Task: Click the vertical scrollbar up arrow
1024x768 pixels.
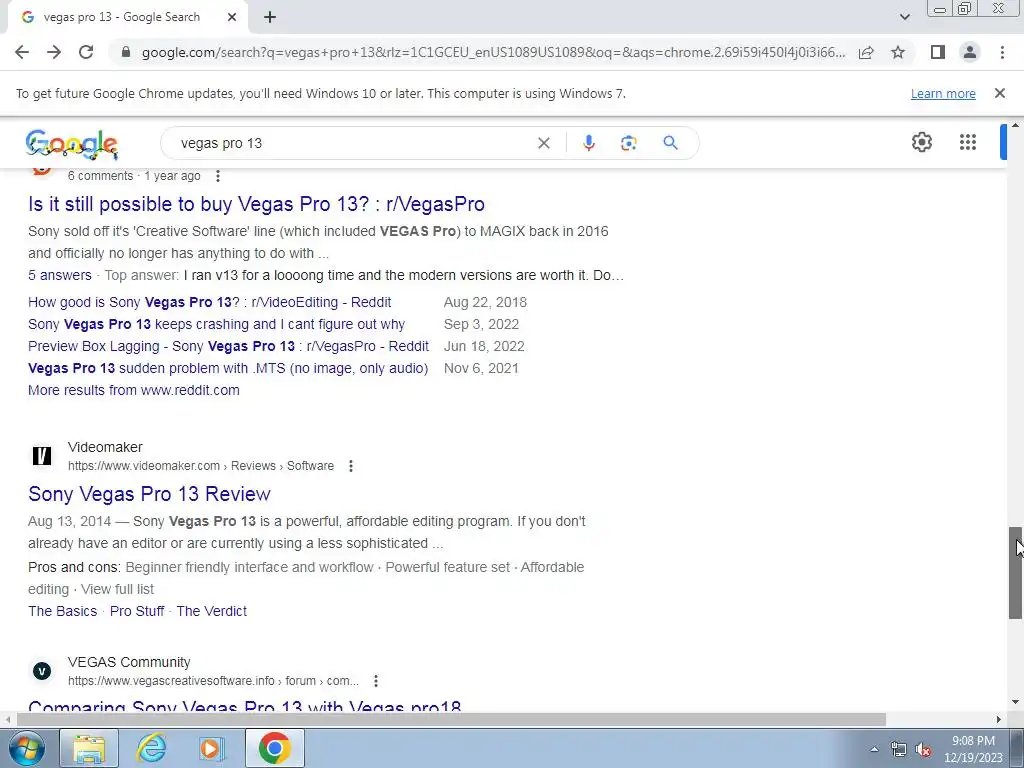Action: pyautogui.click(x=1016, y=125)
